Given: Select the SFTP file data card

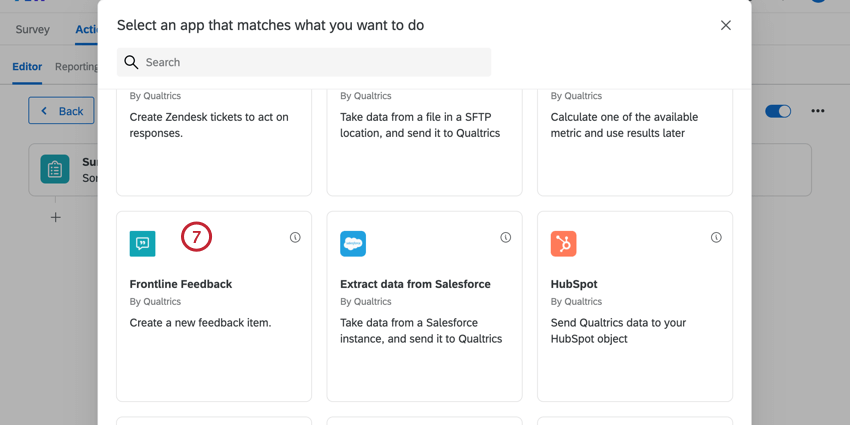Looking at the screenshot, I should point(424,142).
